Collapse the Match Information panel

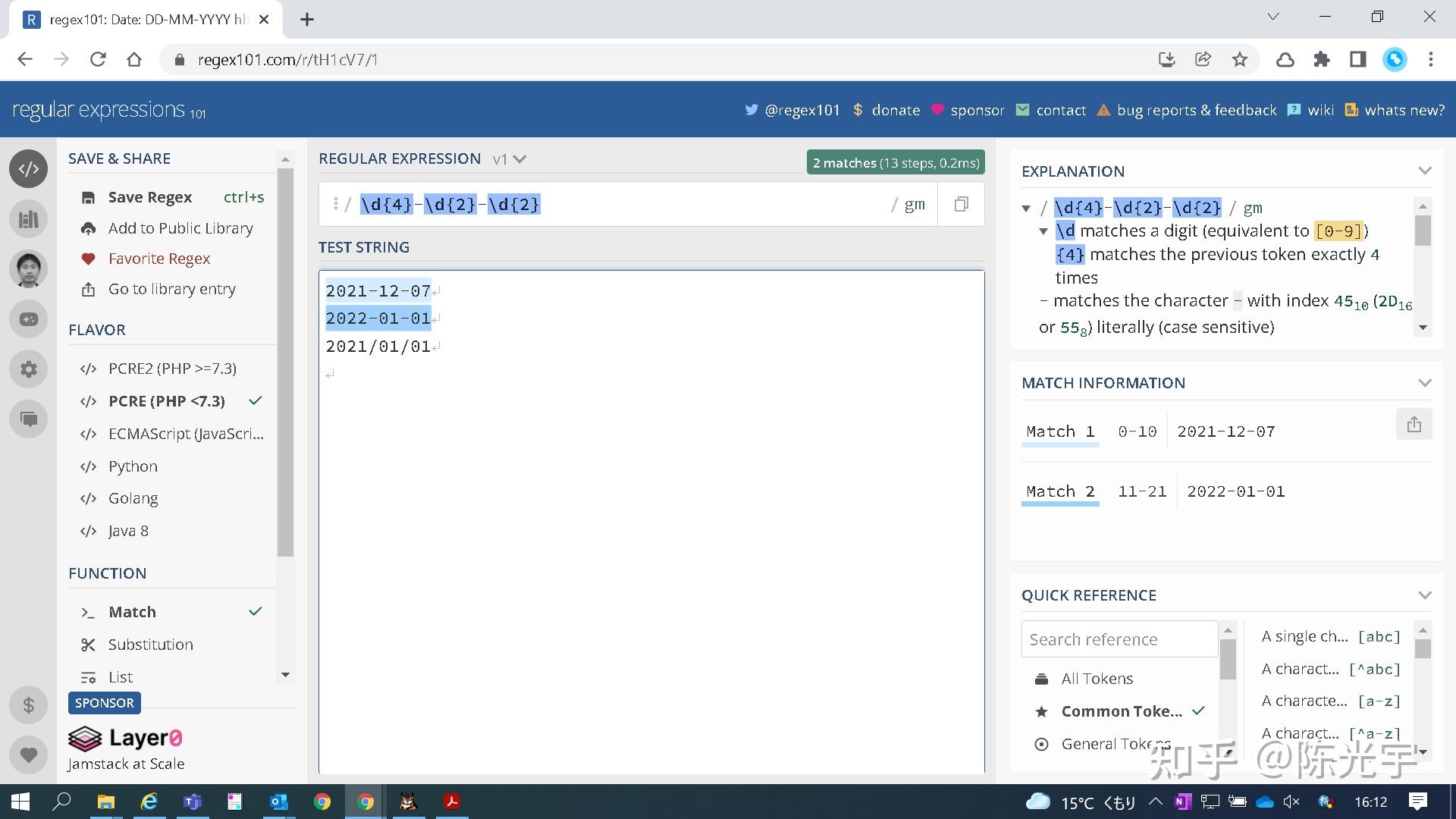[x=1424, y=383]
